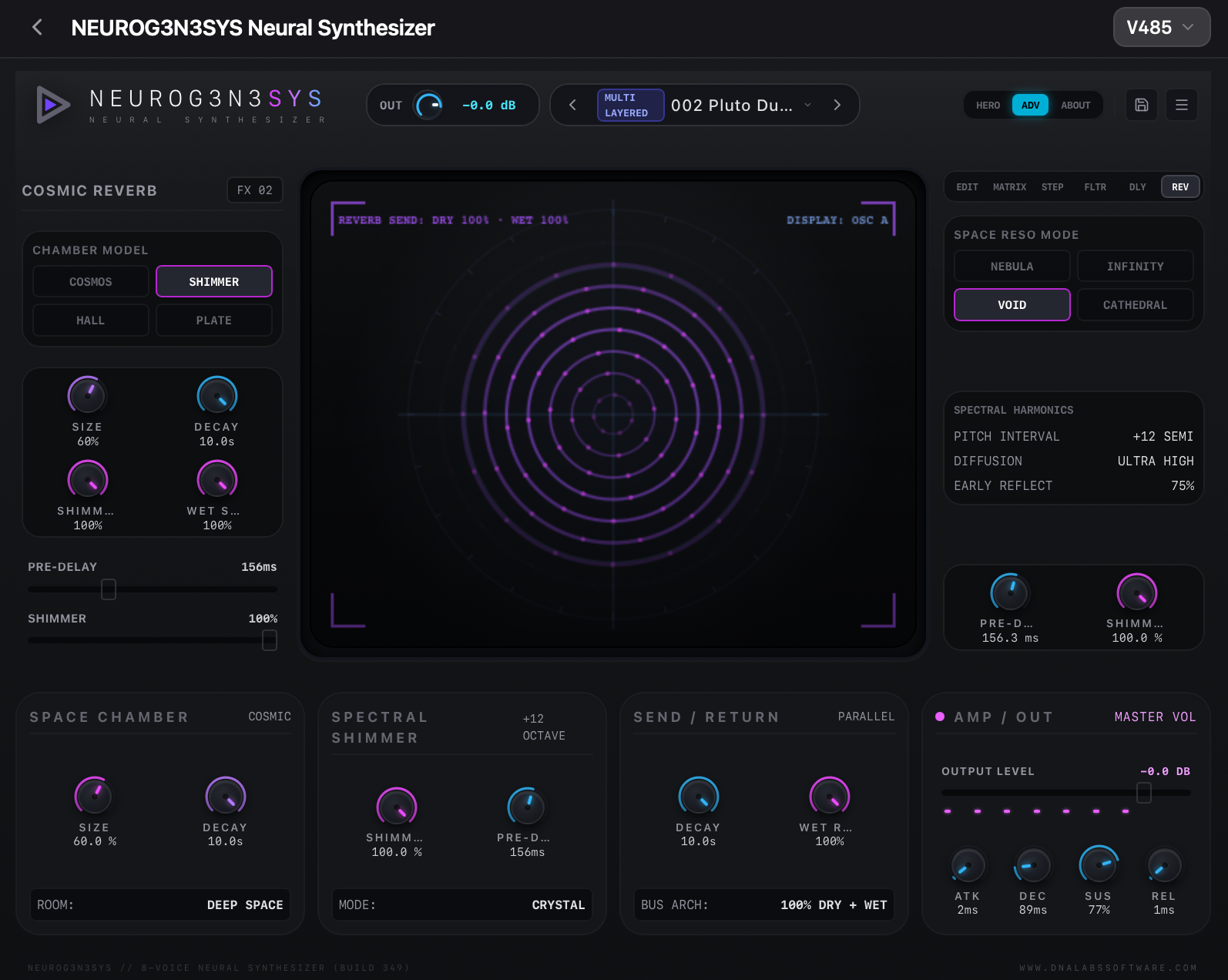The width and height of the screenshot is (1228, 980).
Task: Click the REL 1ms envelope knob
Action: [1164, 865]
